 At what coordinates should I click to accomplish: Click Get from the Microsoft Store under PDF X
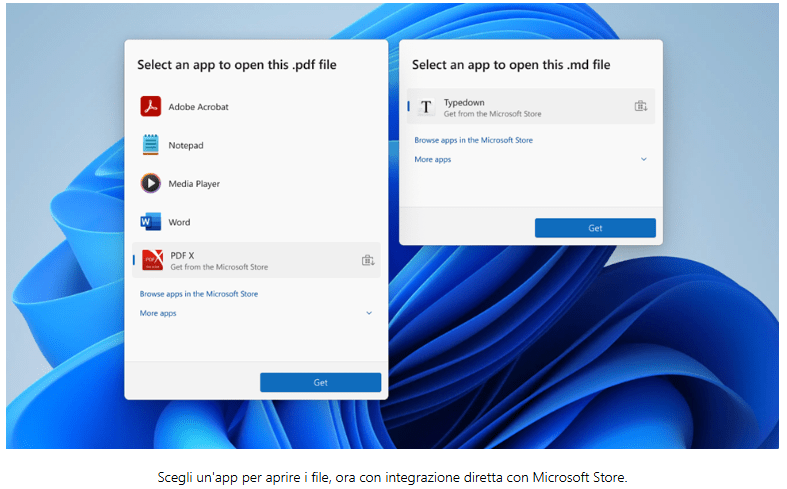point(219,267)
